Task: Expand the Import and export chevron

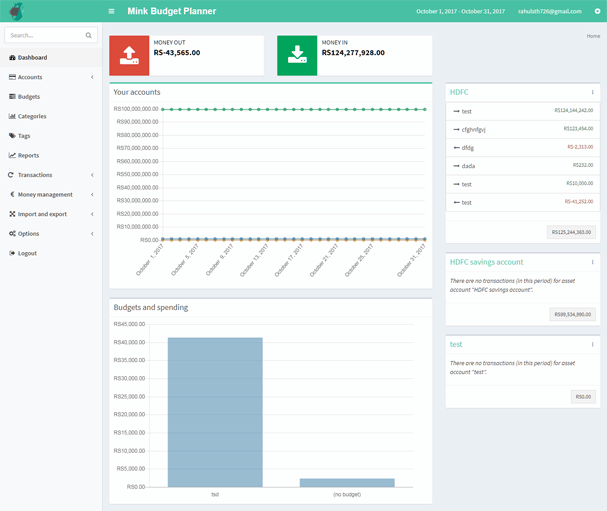Action: click(x=92, y=214)
